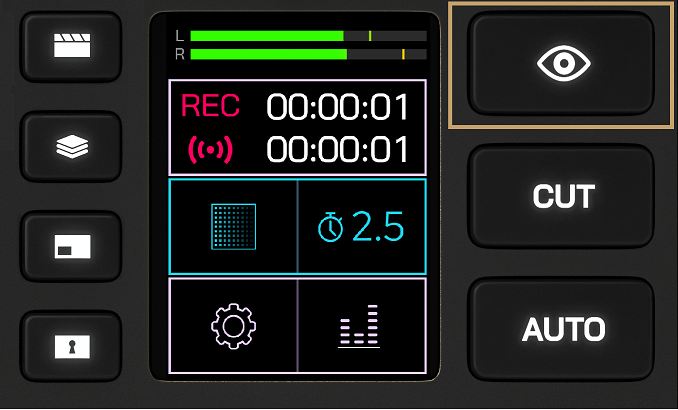The image size is (678, 410).
Task: Click the stopwatch icon in duration tile
Action: pos(331,227)
